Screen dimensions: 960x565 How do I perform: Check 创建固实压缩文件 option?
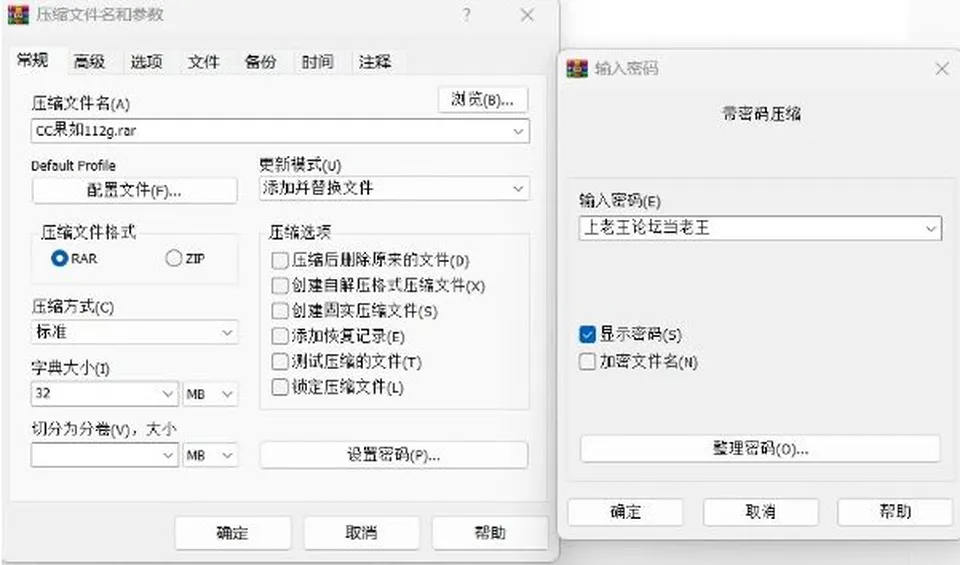[280, 311]
